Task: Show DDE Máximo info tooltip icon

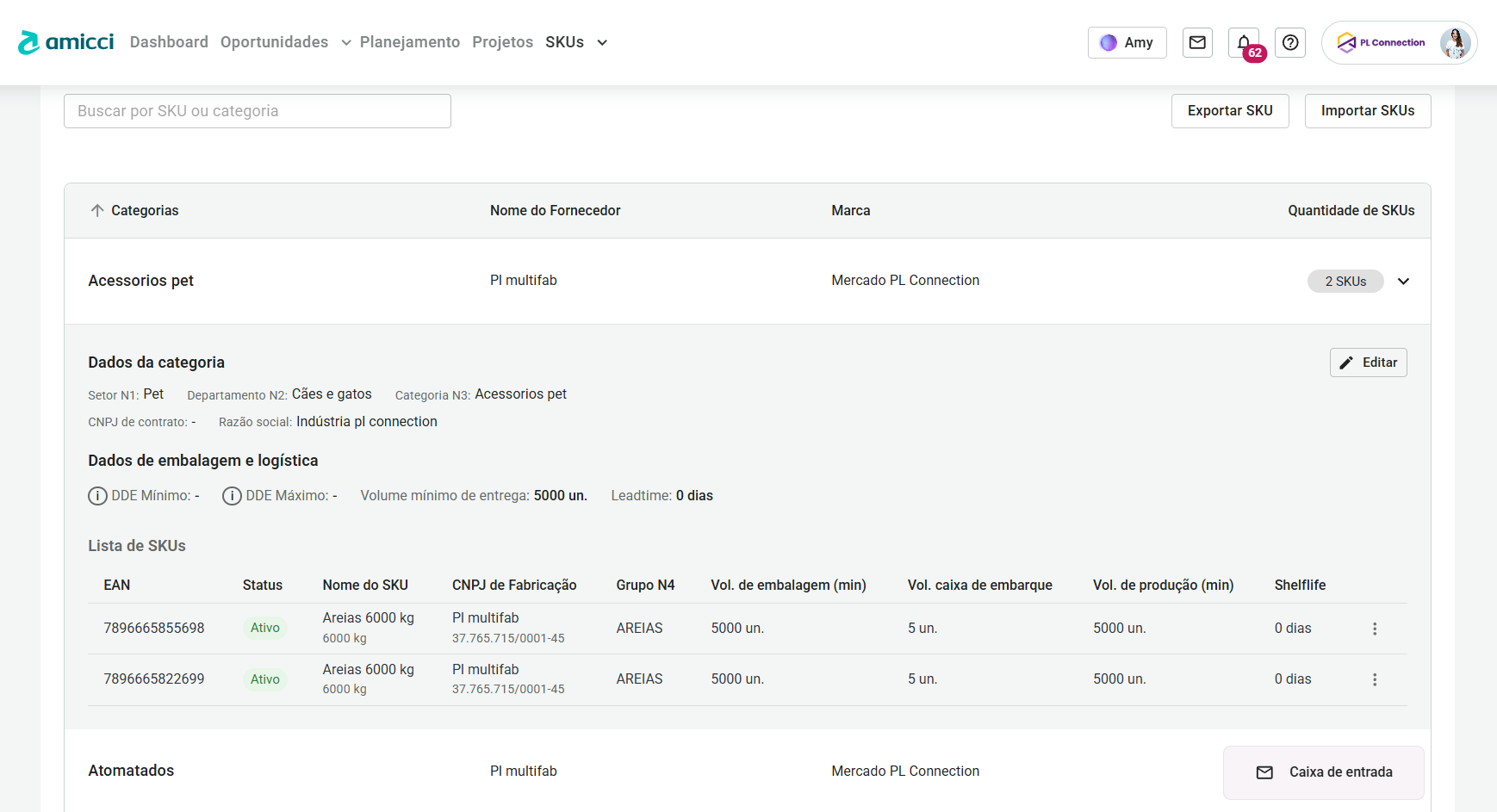Action: (x=232, y=496)
